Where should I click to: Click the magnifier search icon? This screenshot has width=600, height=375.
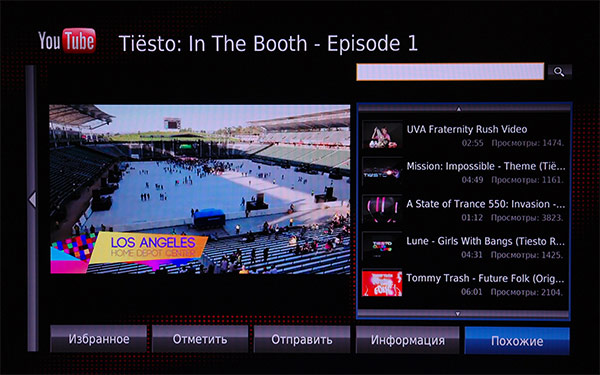pyautogui.click(x=559, y=72)
